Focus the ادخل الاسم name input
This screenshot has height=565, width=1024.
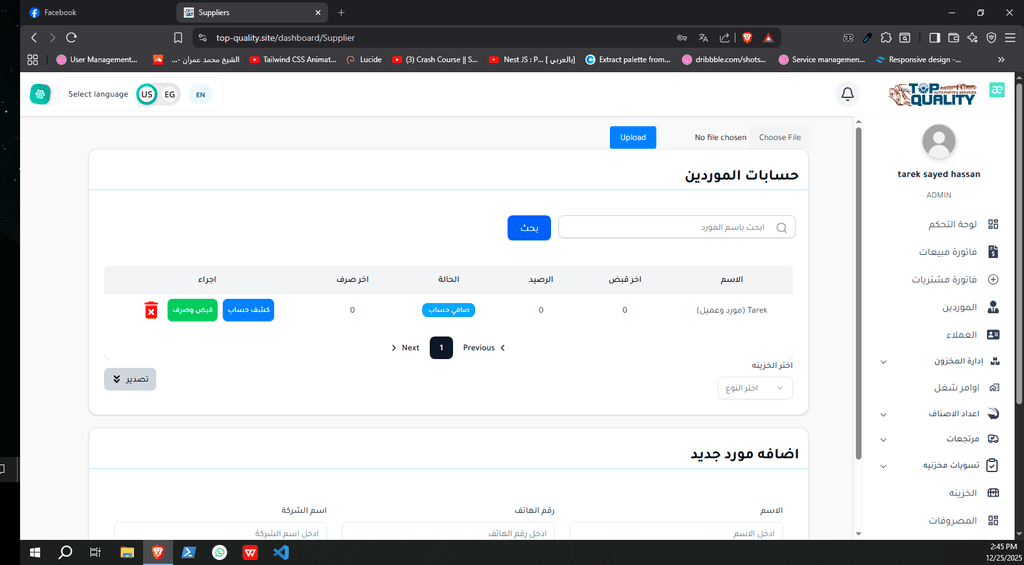[676, 532]
